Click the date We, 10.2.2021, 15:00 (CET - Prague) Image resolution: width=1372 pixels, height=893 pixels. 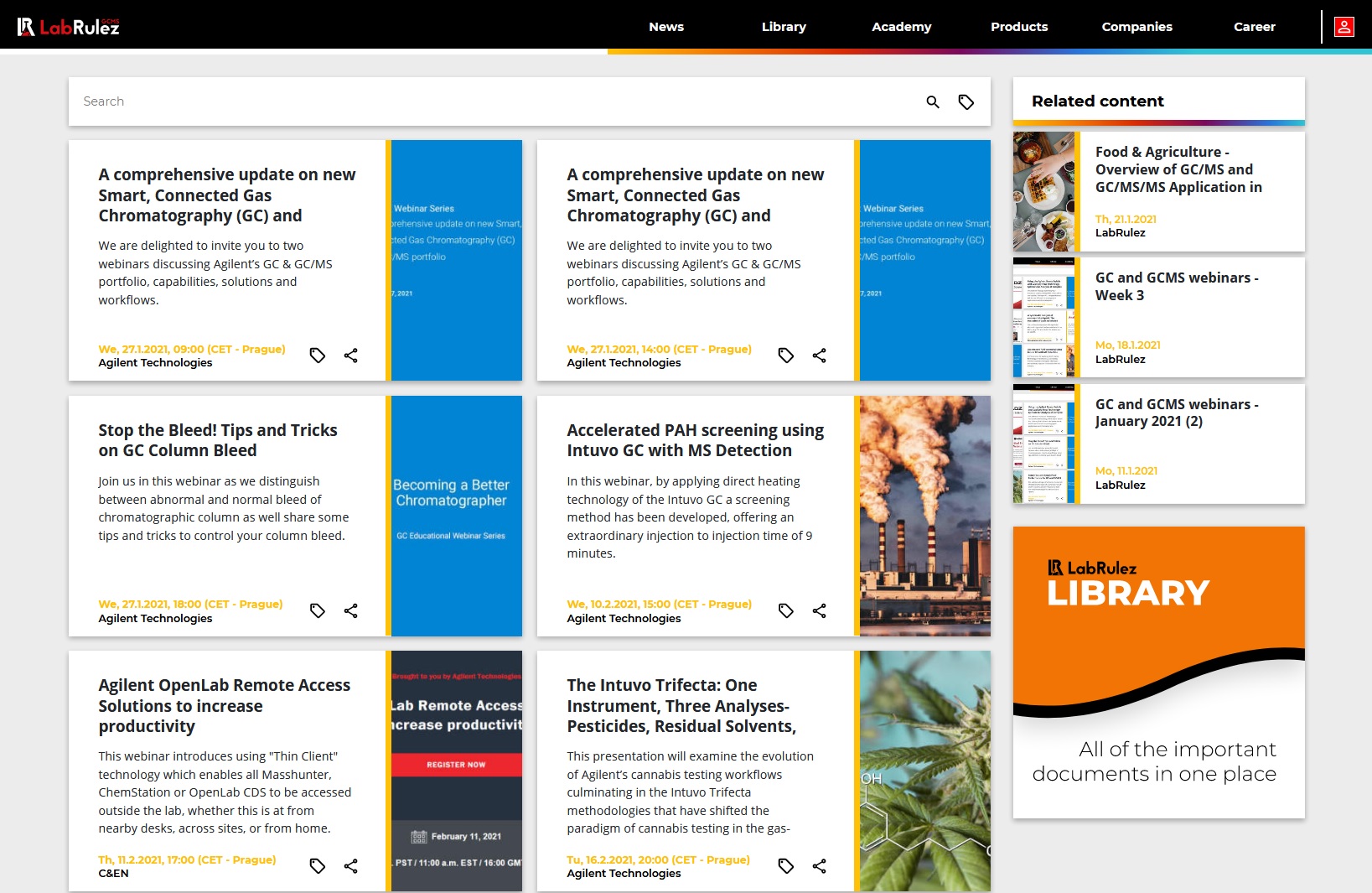coord(660,604)
